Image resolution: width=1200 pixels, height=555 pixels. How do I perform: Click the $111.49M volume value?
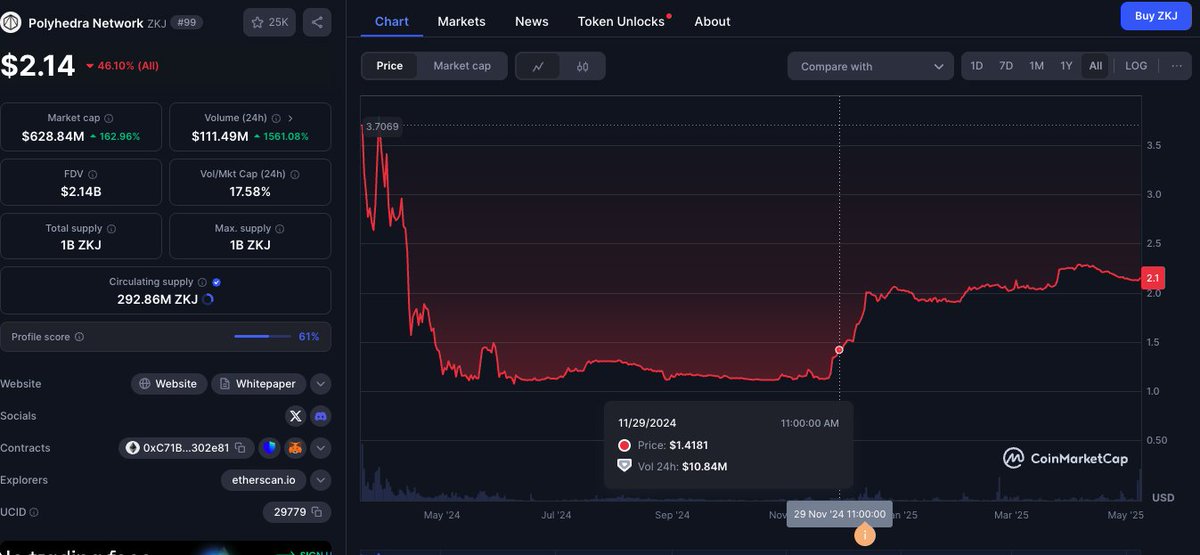(x=220, y=136)
